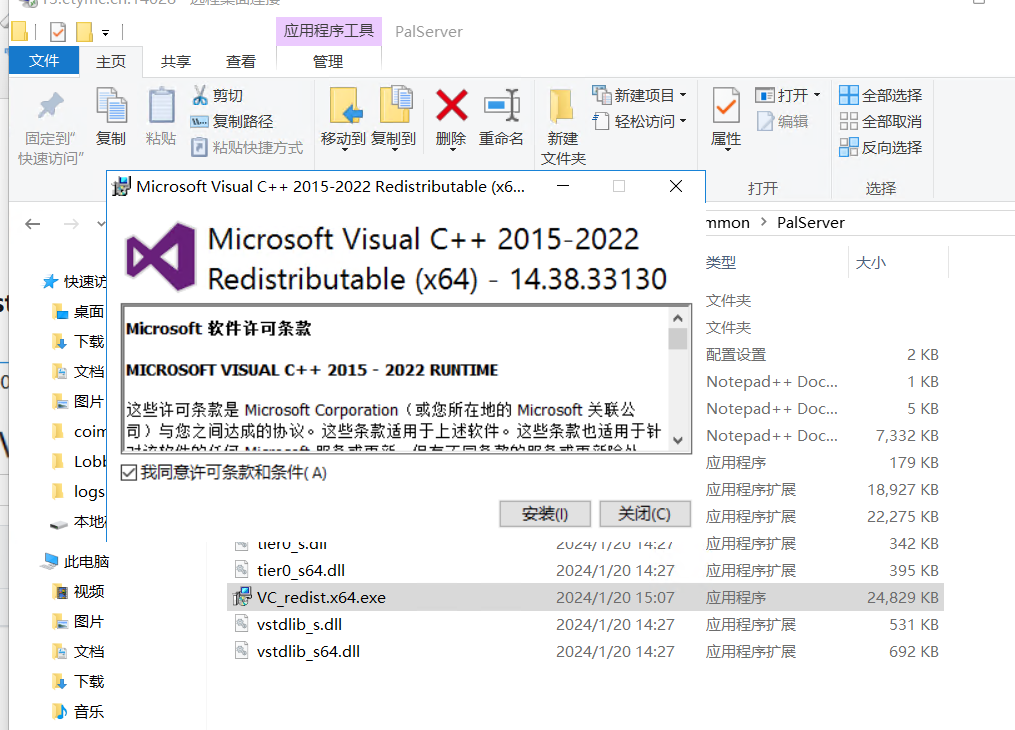The width and height of the screenshot is (1015, 730).
Task: Select Pictures (图片) under Quick access
Action: coord(79,401)
